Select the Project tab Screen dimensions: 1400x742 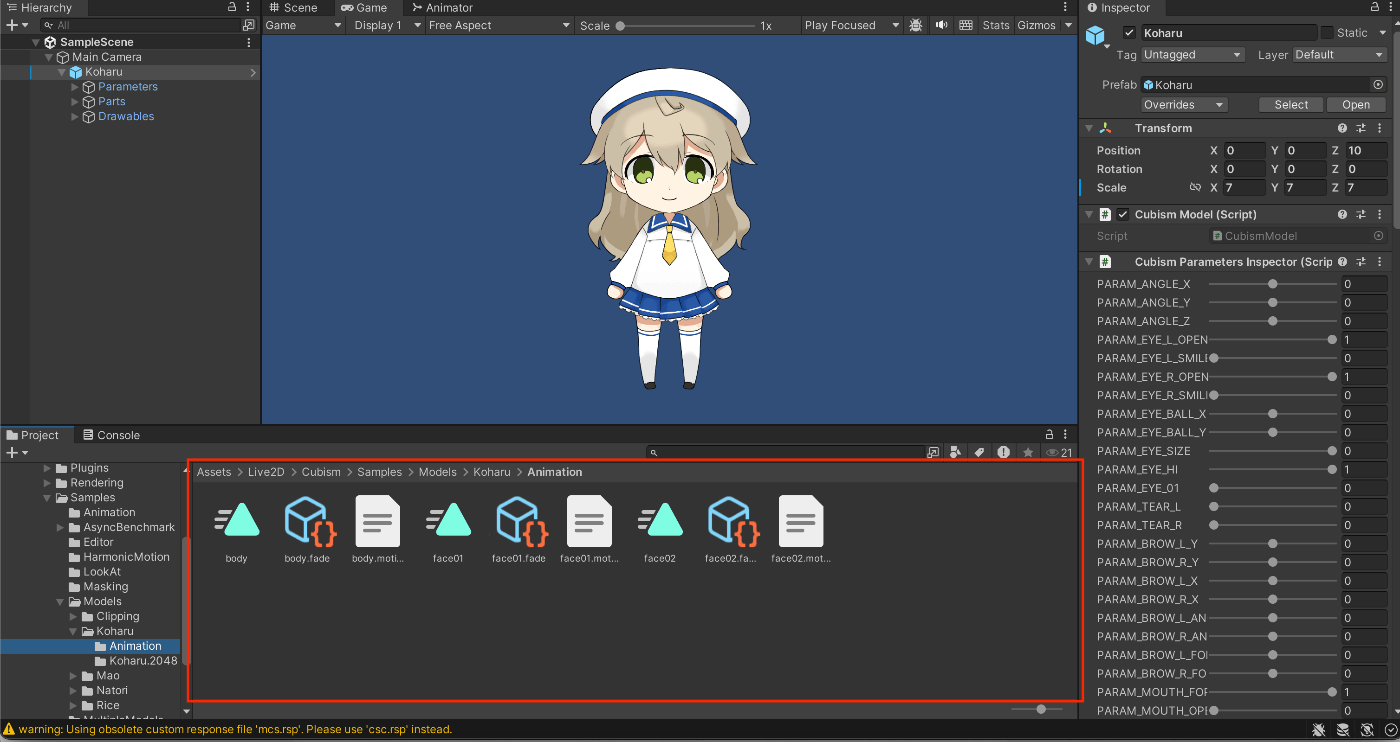coord(33,435)
